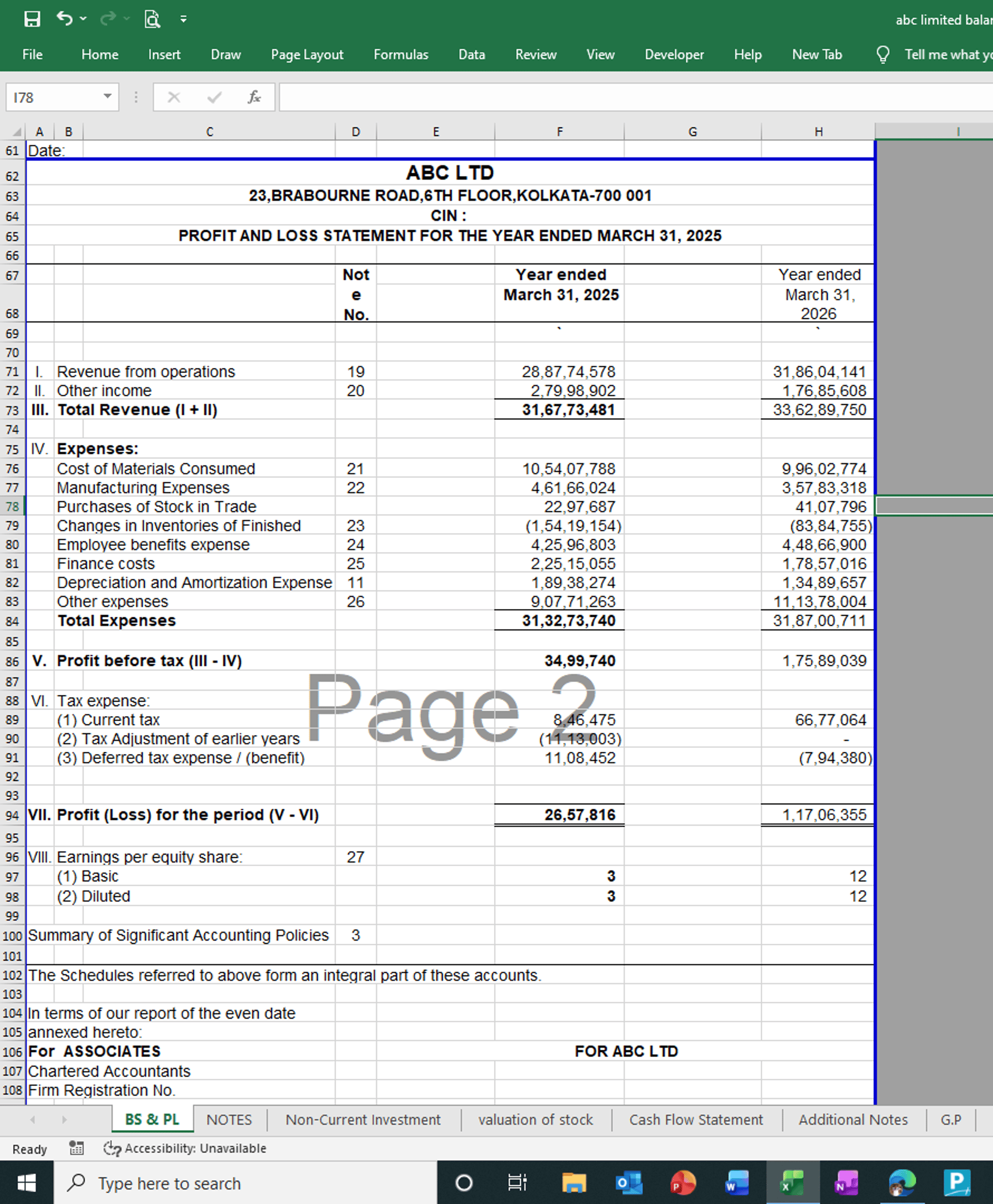Switch to the Cash Flow Statement sheet

[x=696, y=1119]
